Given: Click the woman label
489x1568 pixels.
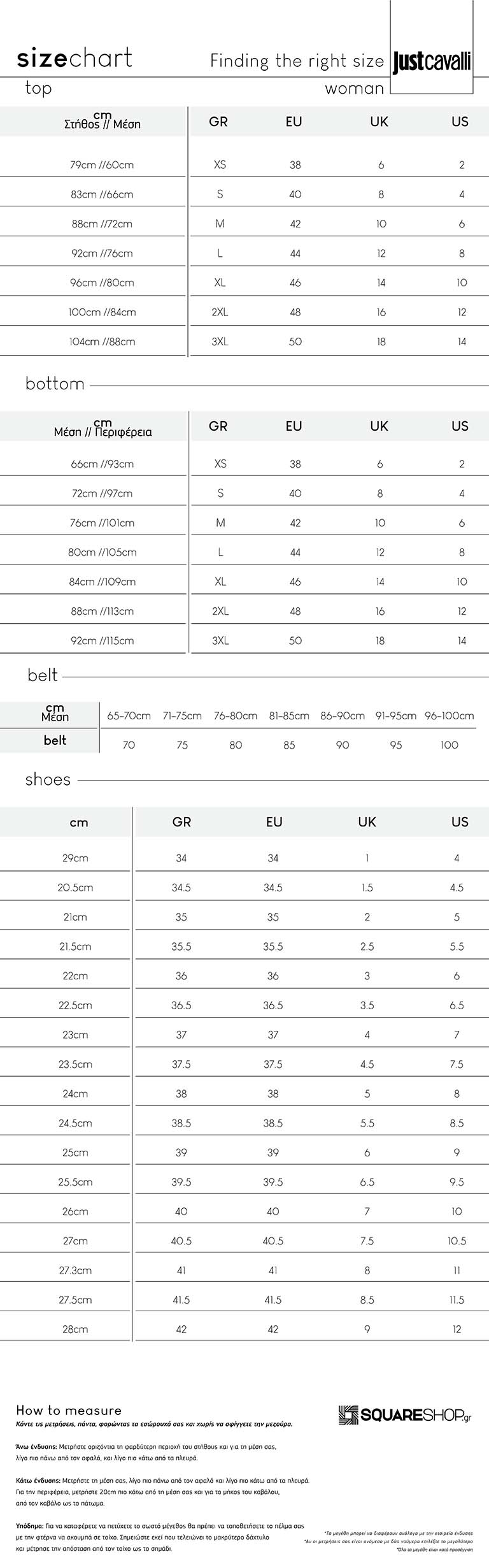Looking at the screenshot, I should click(355, 89).
